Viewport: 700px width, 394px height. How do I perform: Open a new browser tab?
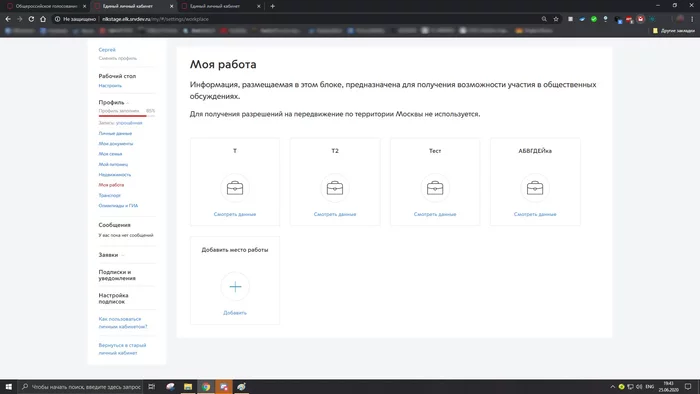(272, 6)
